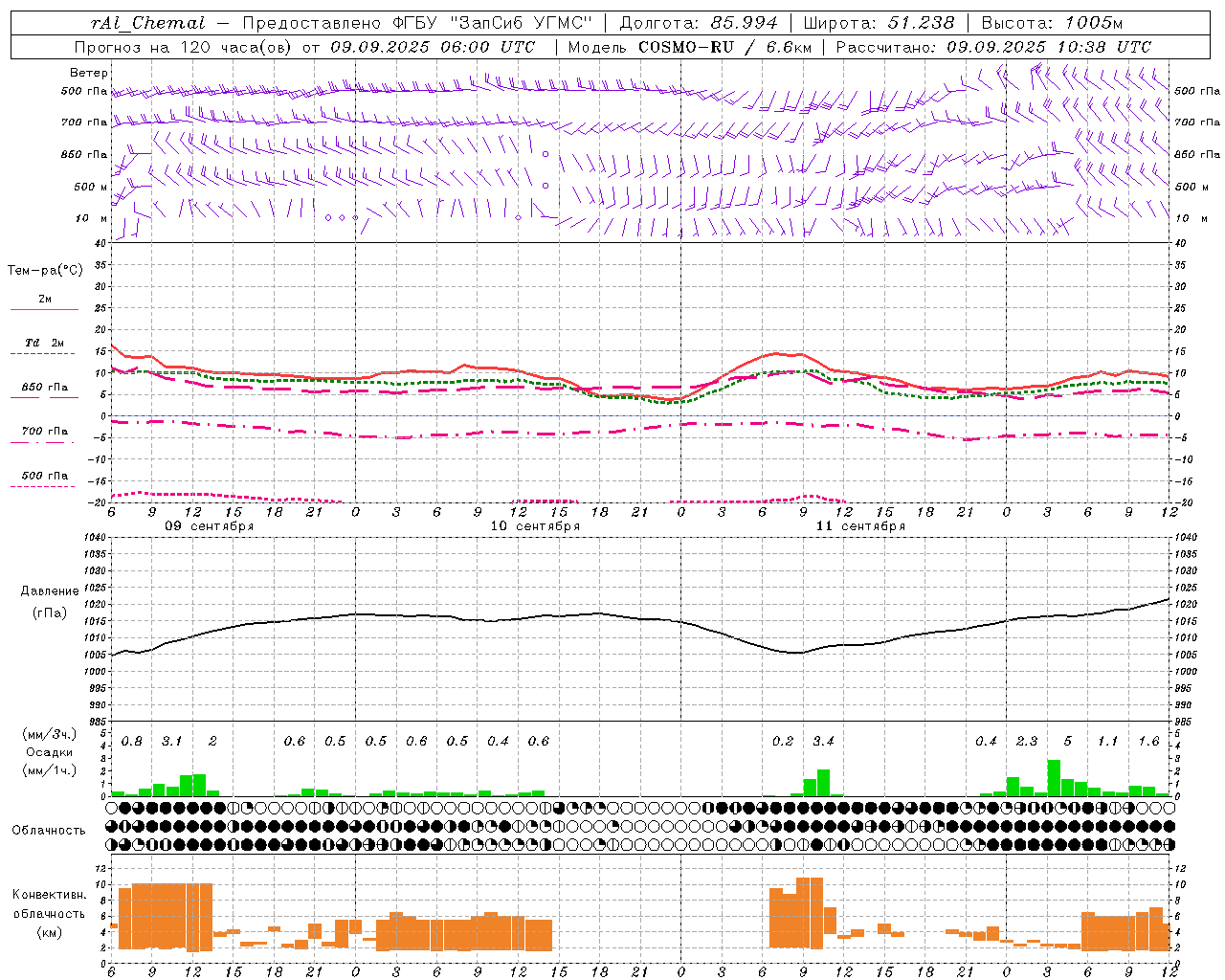Click the model name COSMO-RU / 6.6км
The image size is (1225, 980).
point(724,47)
